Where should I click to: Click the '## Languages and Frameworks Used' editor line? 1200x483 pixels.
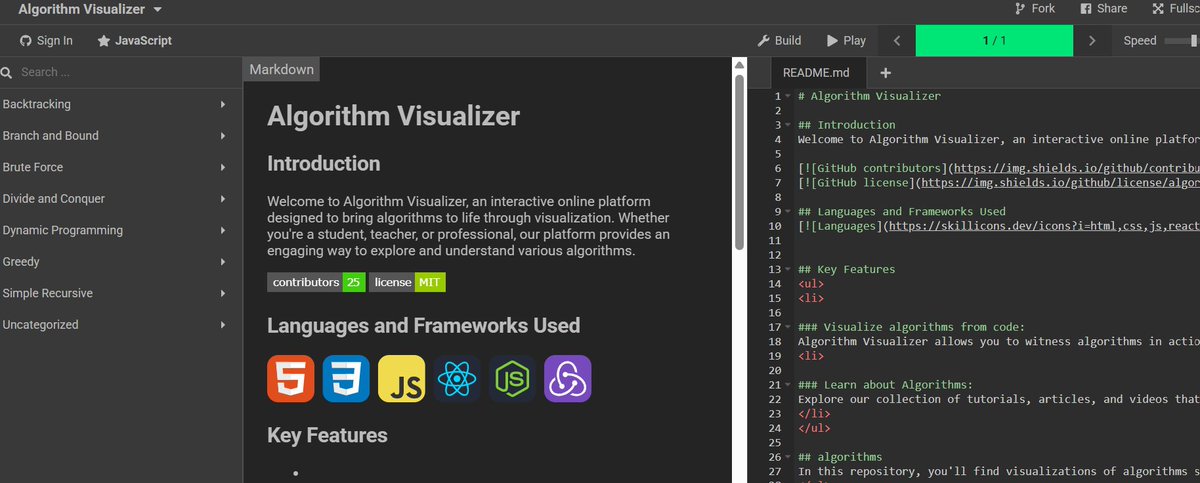[901, 211]
